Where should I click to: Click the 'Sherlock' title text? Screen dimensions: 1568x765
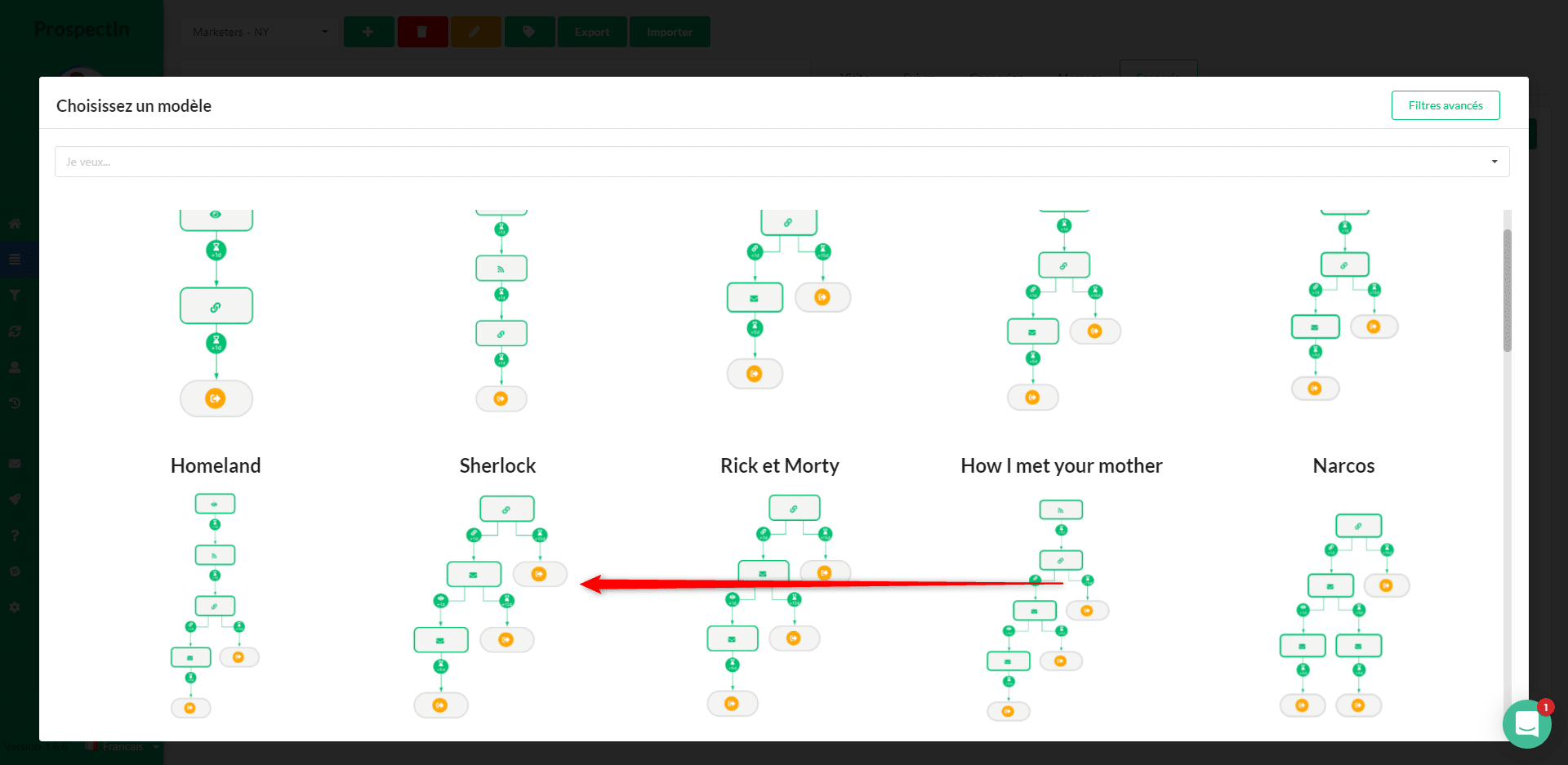[x=497, y=465]
